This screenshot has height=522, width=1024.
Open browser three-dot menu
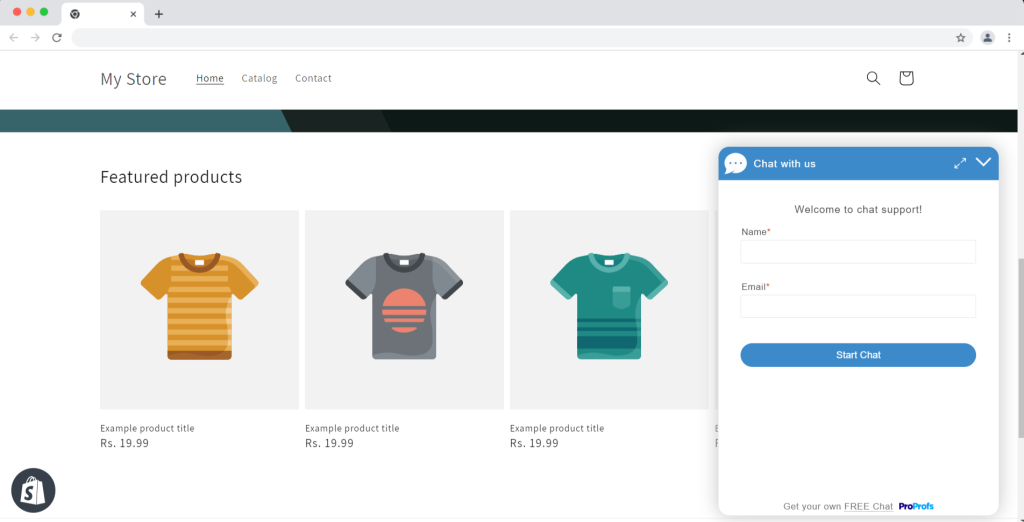1009,38
